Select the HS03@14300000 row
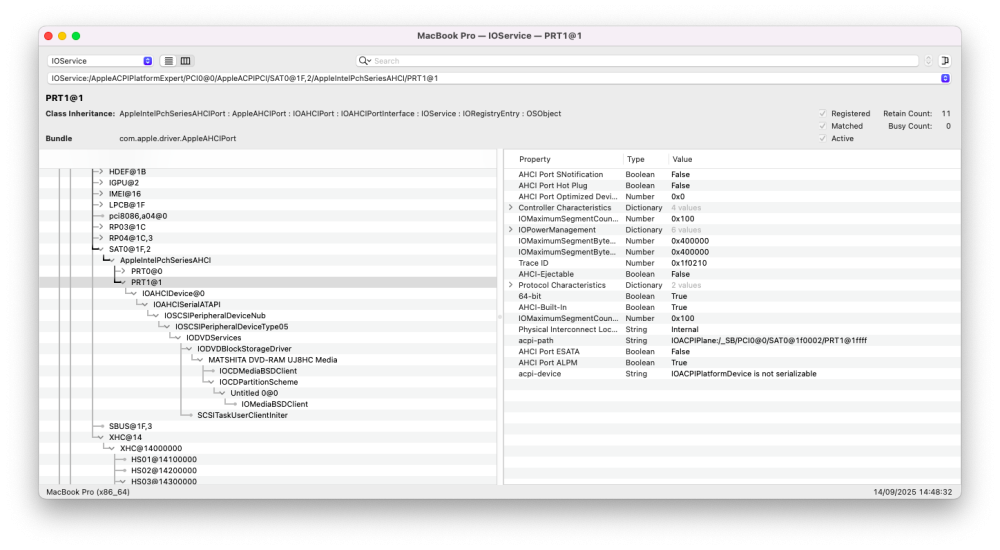This screenshot has height=550, width=1000. pos(268,482)
